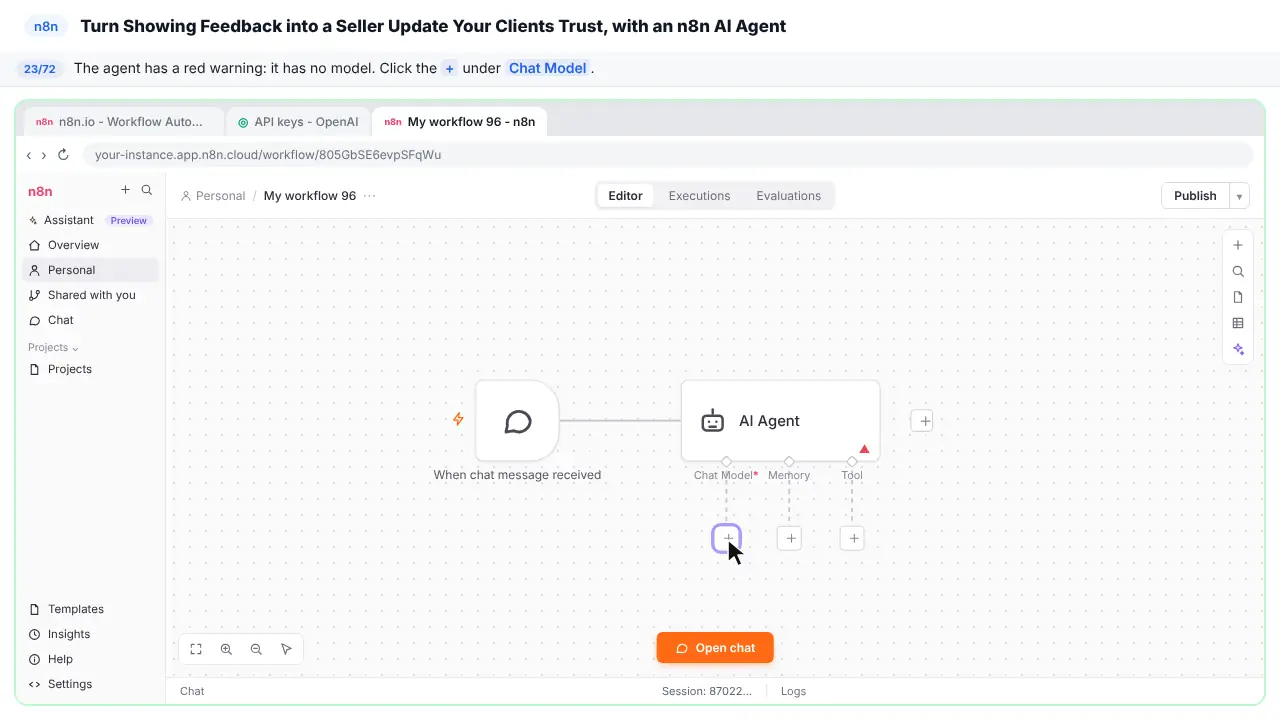Open workflow options three-dot menu
This screenshot has height=720, width=1280.
click(x=370, y=196)
